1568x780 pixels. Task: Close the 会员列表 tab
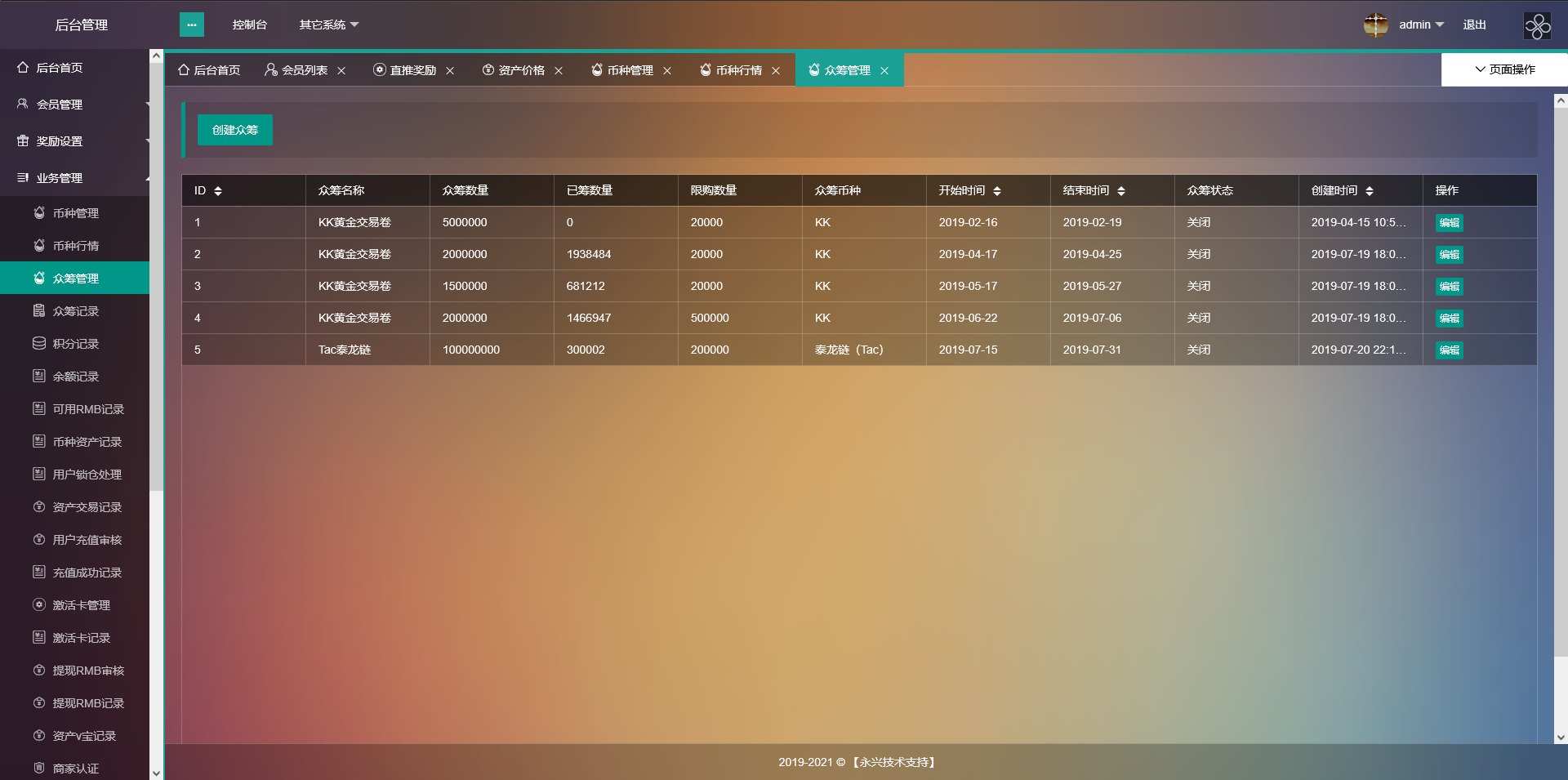tap(341, 71)
